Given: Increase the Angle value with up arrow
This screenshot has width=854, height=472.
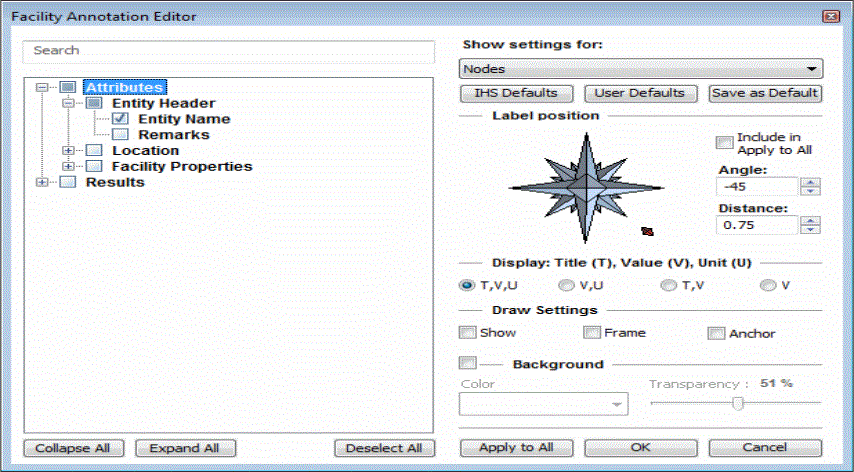Looking at the screenshot, I should 810,182.
